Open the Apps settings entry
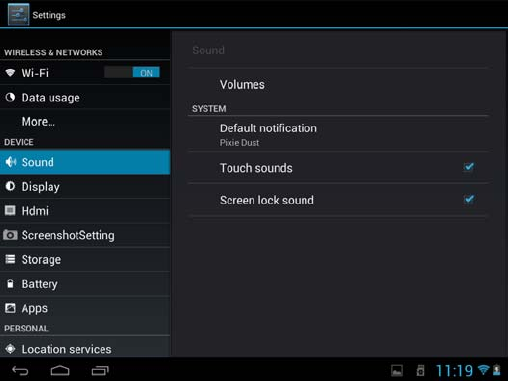The image size is (508, 381). coord(85,308)
